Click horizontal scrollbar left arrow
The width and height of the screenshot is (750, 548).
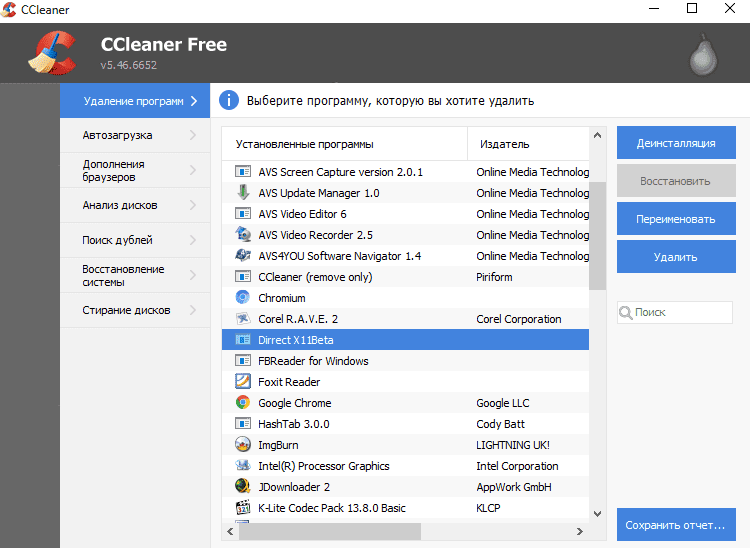(x=231, y=531)
